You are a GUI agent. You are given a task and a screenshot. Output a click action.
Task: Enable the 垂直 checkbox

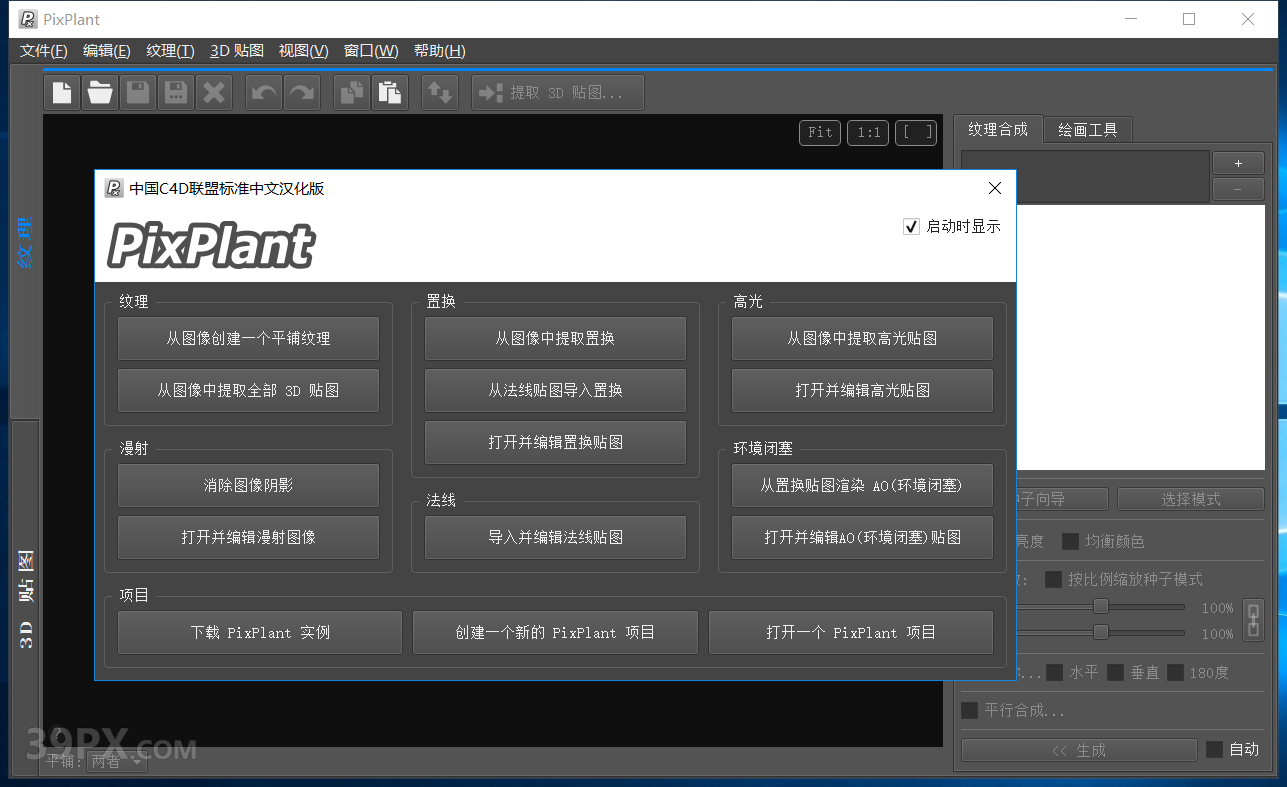click(1115, 673)
